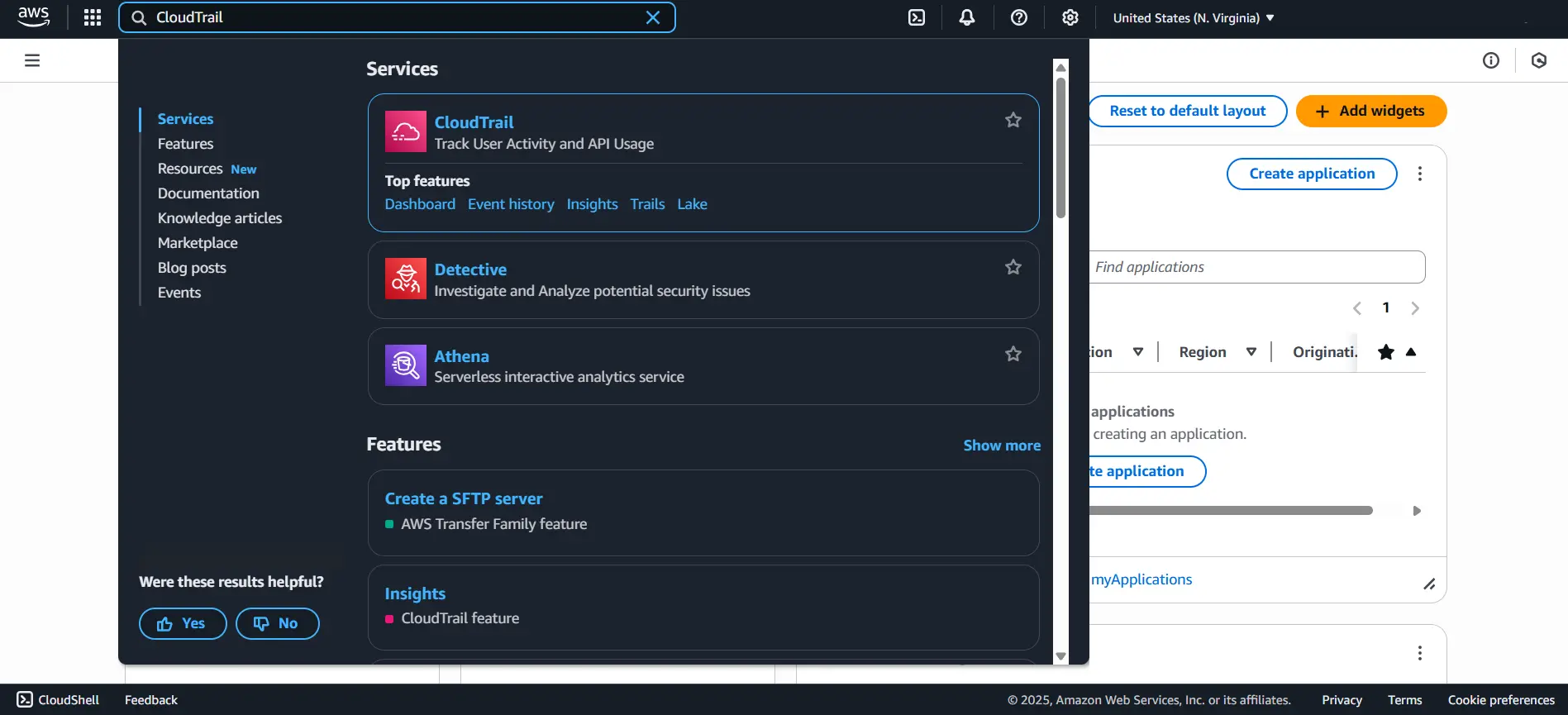Open the Event history feature link
1568x715 pixels.
click(x=511, y=204)
